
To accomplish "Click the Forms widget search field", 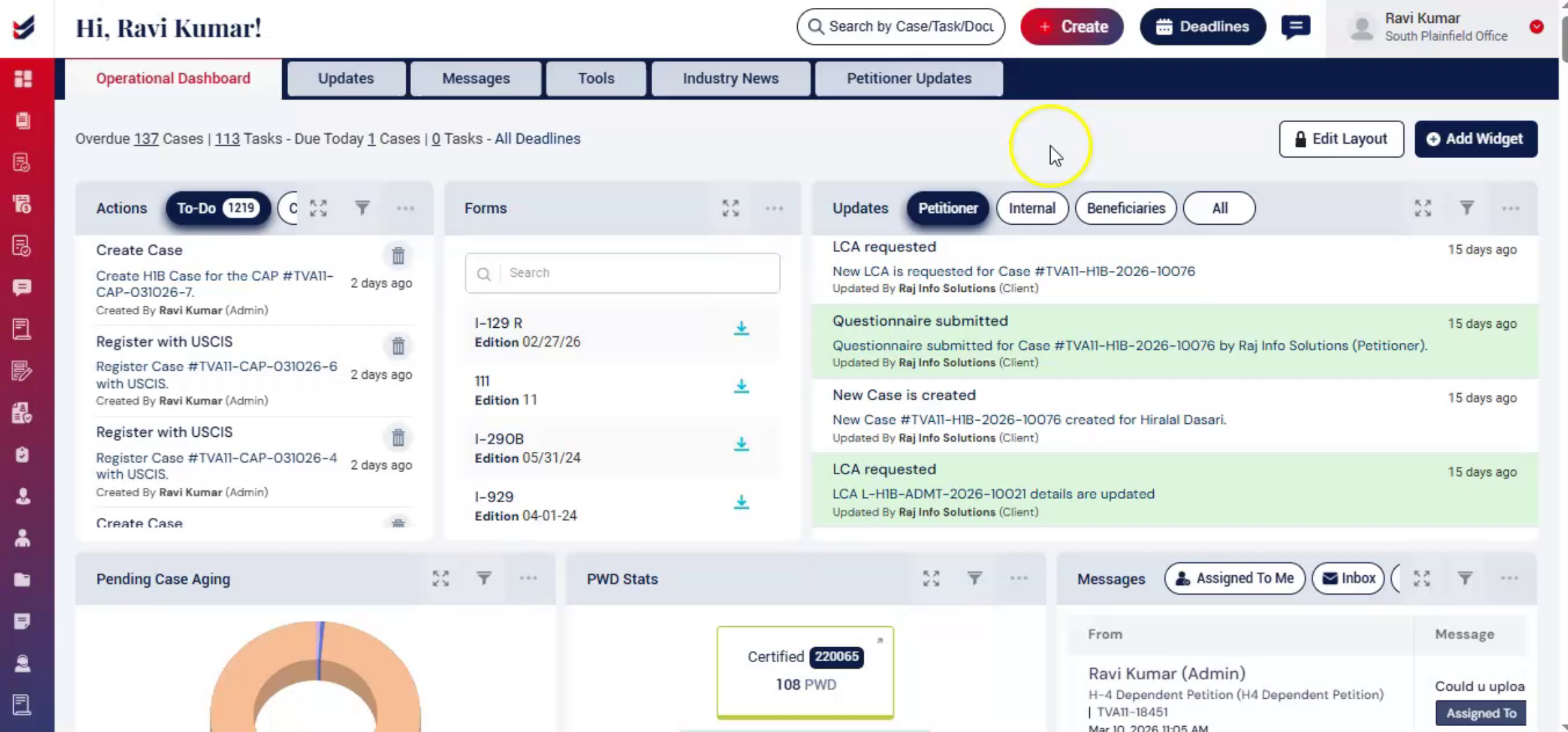I will click(x=623, y=273).
